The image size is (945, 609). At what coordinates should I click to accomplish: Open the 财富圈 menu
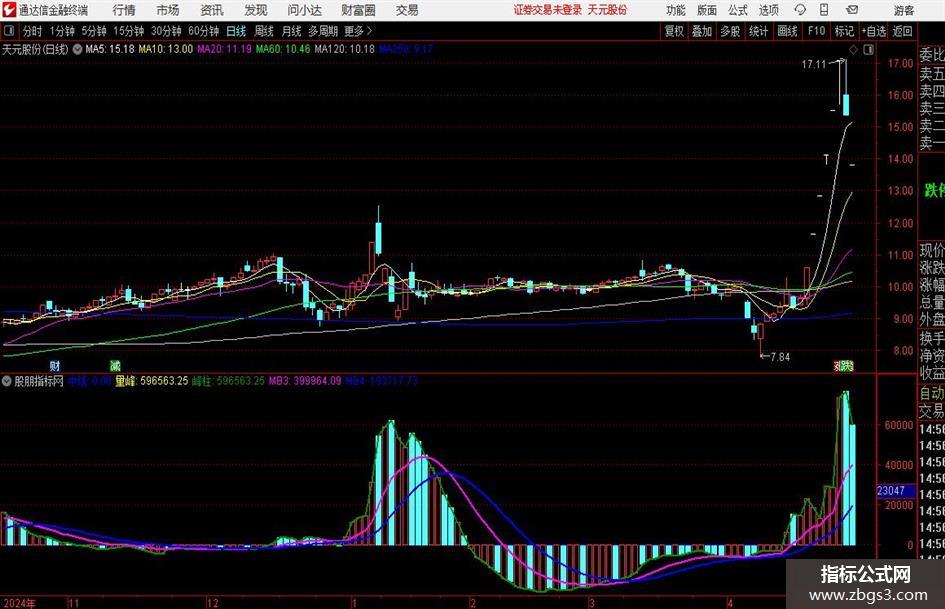coord(358,10)
